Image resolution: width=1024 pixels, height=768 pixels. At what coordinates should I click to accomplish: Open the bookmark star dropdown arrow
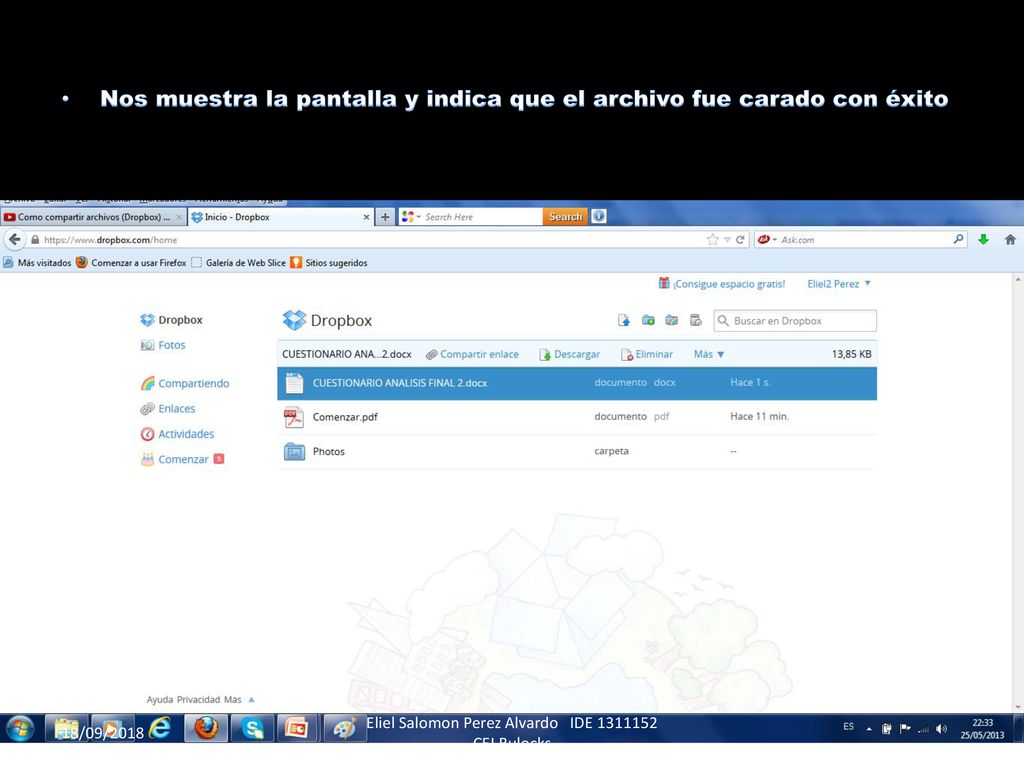click(727, 240)
